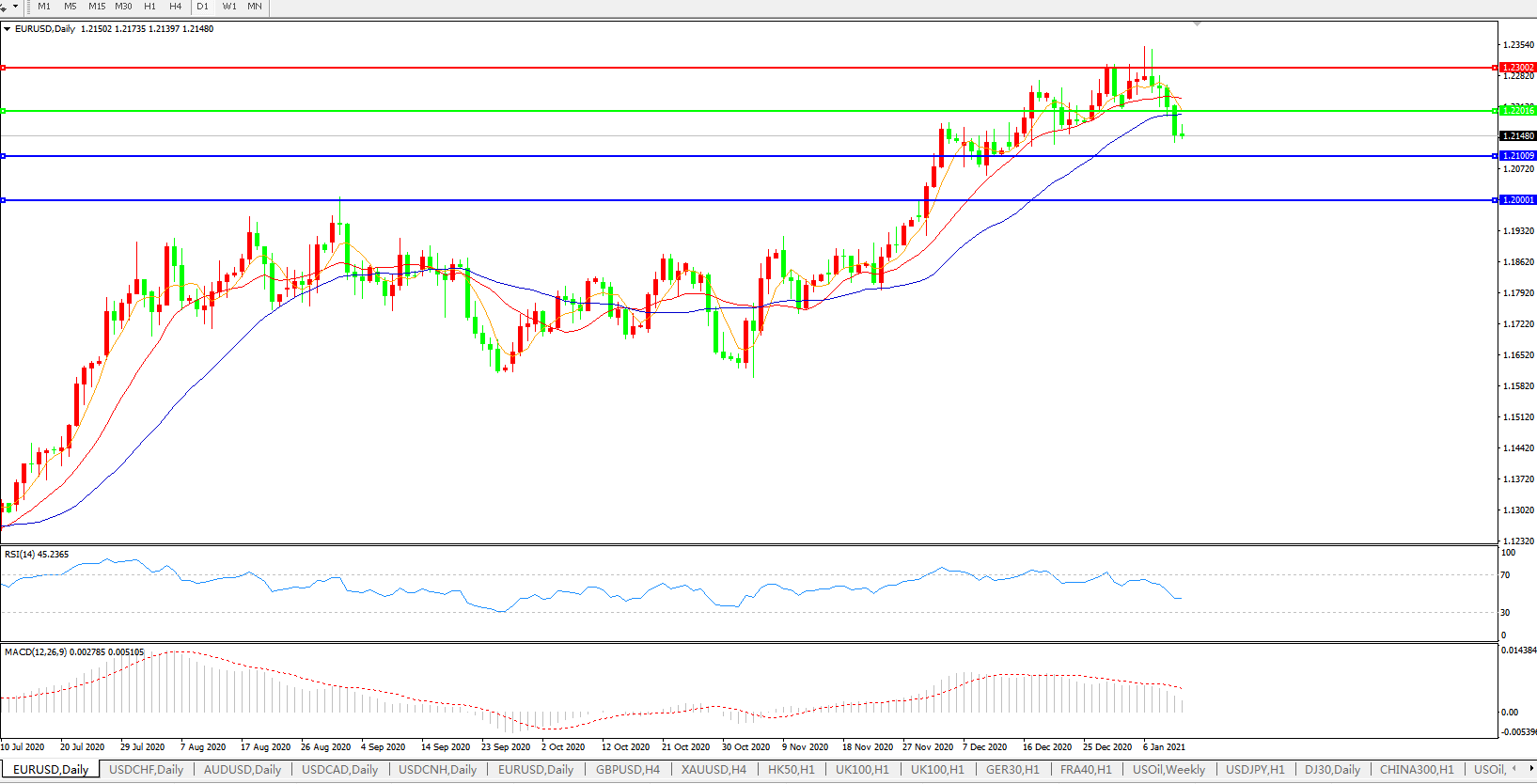Switch chart to M1 timeframe
This screenshot has width=1537, height=784.
tap(44, 7)
